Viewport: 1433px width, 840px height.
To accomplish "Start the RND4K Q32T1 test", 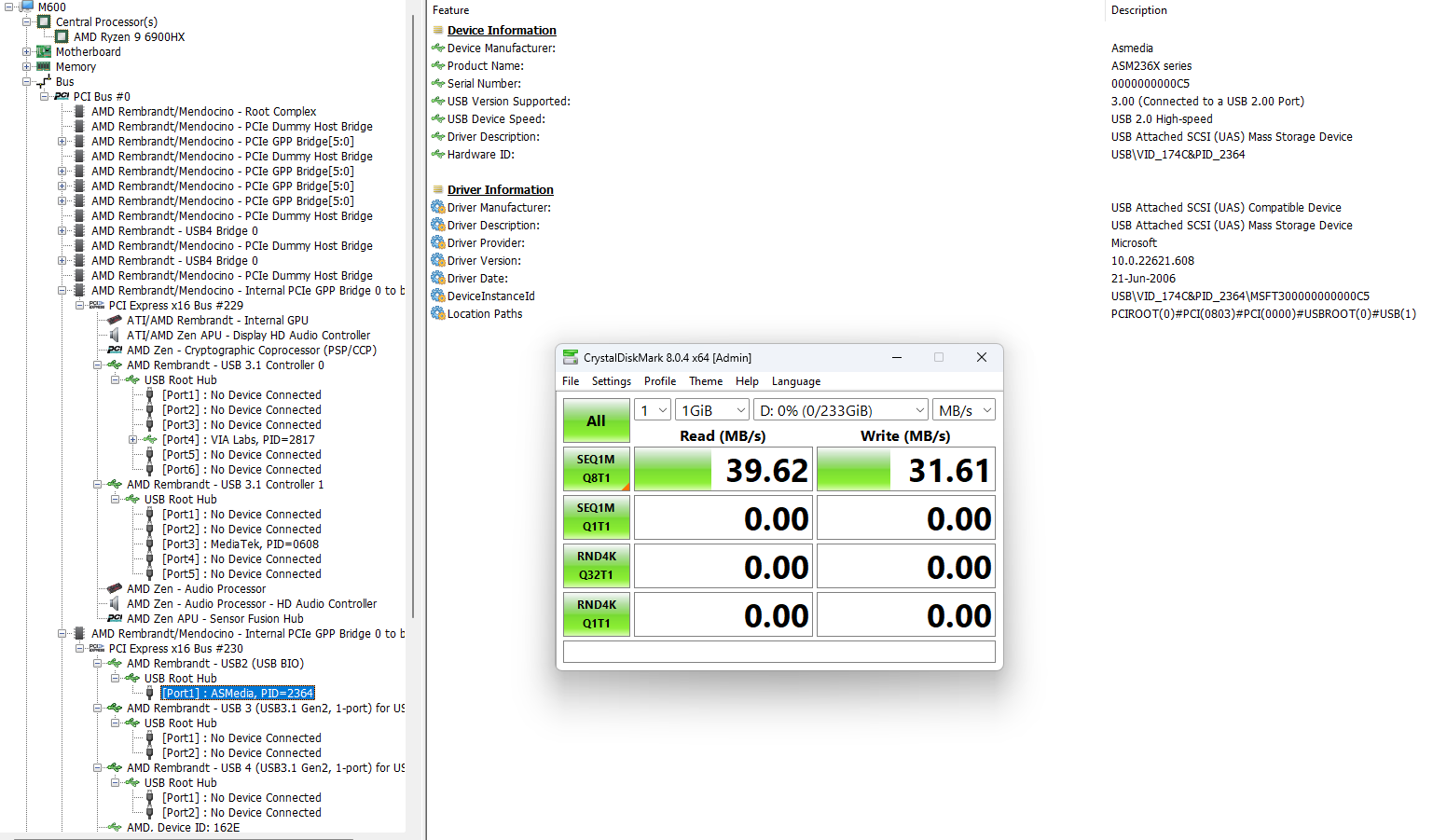I will coord(597,566).
